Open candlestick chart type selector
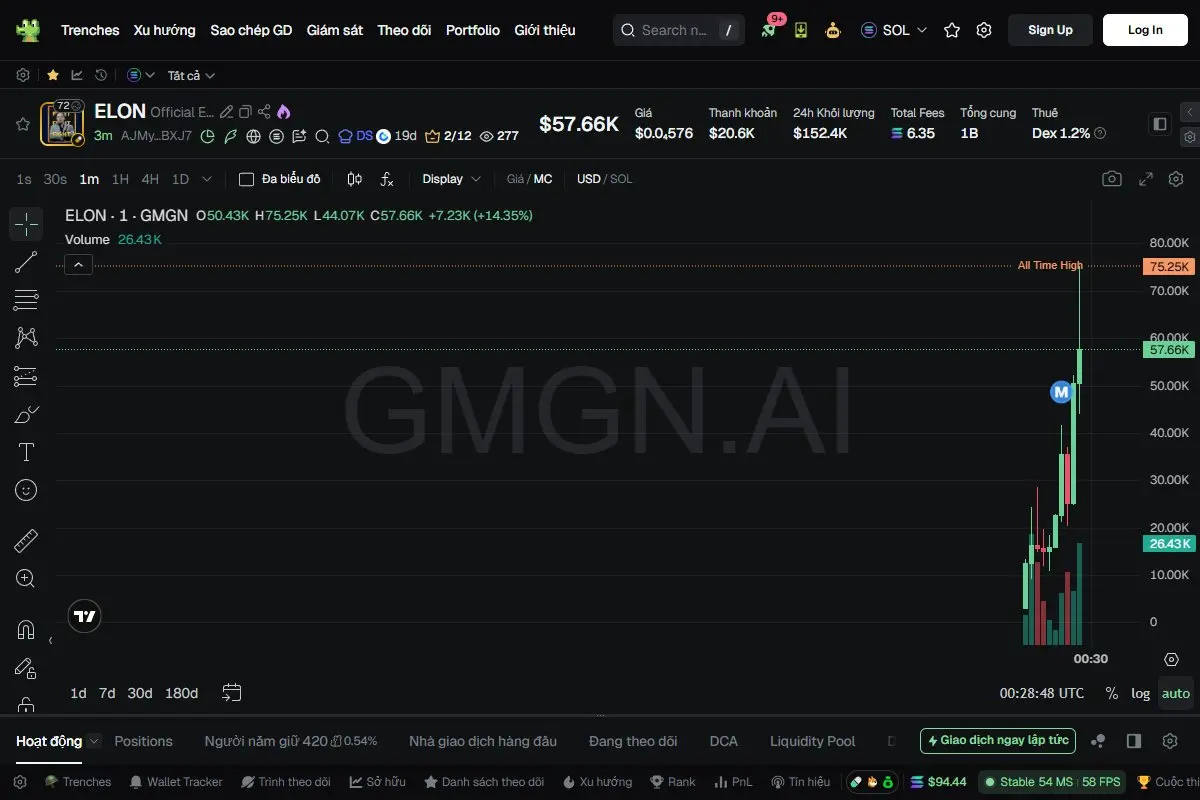The width and height of the screenshot is (1200, 800). click(354, 179)
